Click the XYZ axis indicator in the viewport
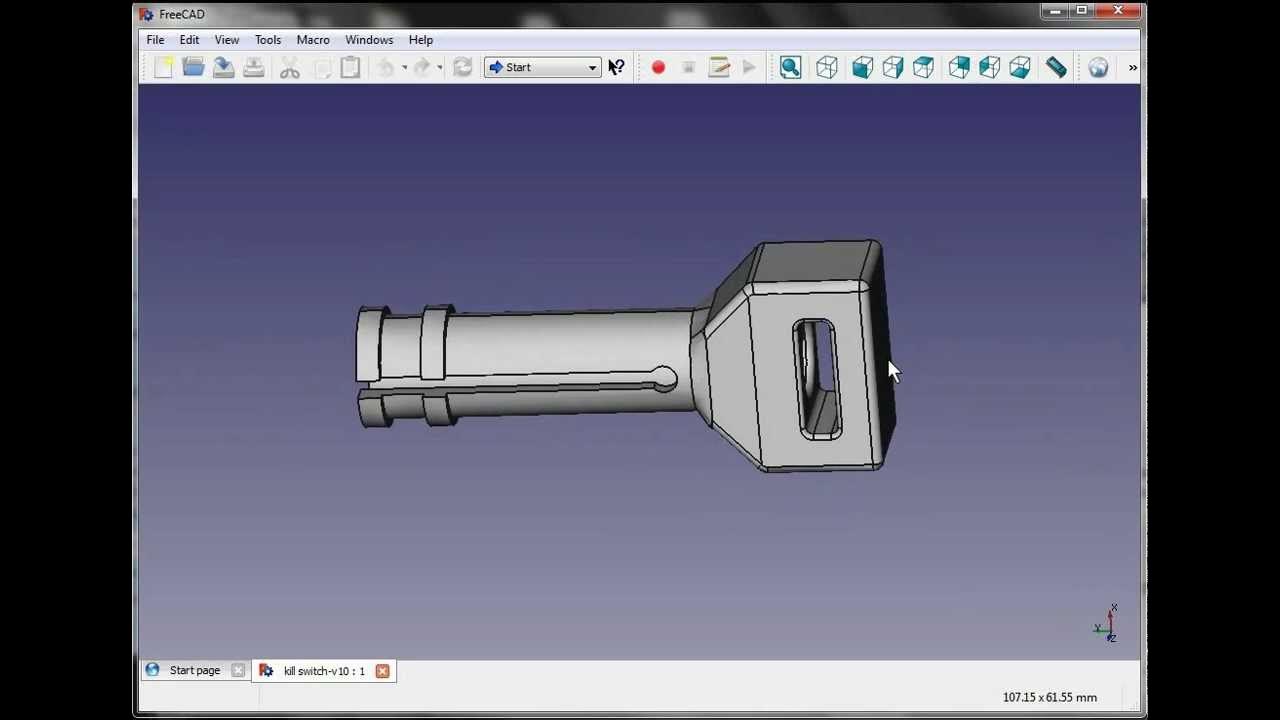This screenshot has height=720, width=1280. click(1106, 623)
